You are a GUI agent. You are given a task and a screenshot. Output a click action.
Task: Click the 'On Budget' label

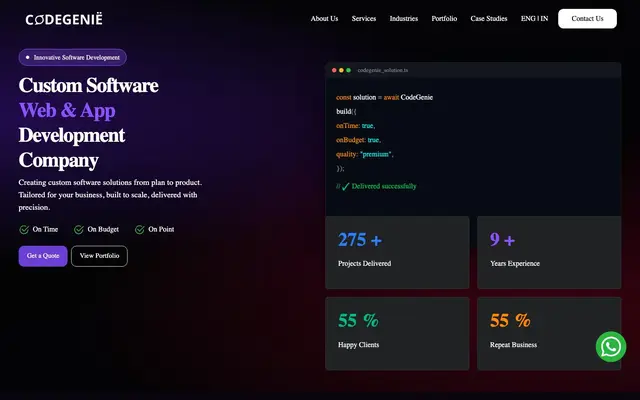click(x=103, y=229)
